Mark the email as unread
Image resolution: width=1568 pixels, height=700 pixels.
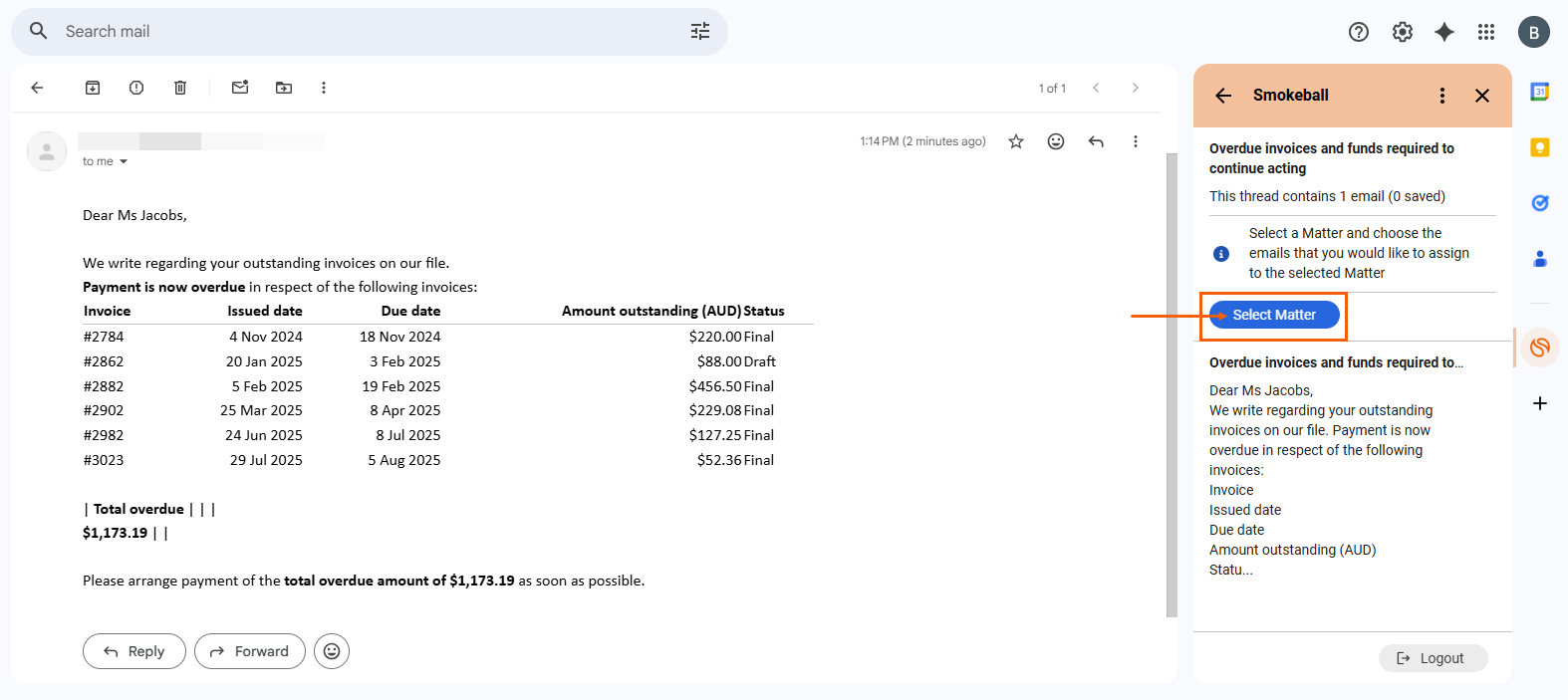pos(240,88)
